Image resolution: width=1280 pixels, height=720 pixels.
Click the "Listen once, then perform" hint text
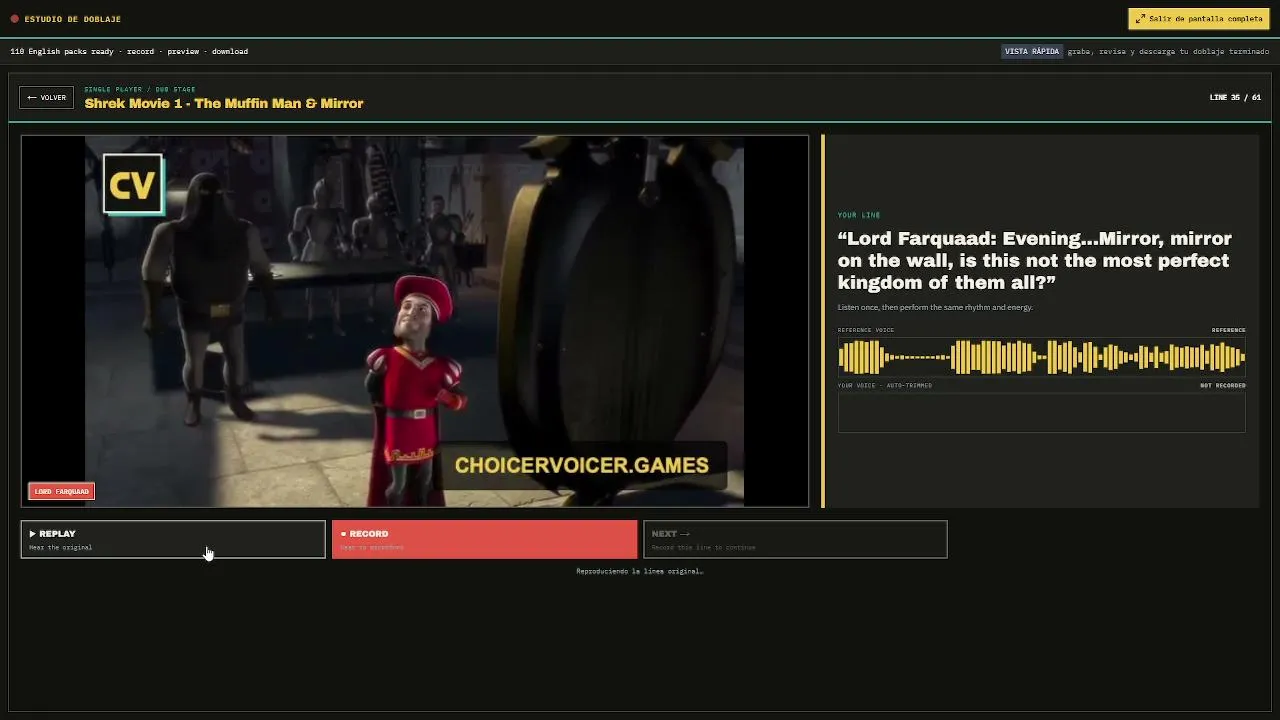(x=935, y=307)
